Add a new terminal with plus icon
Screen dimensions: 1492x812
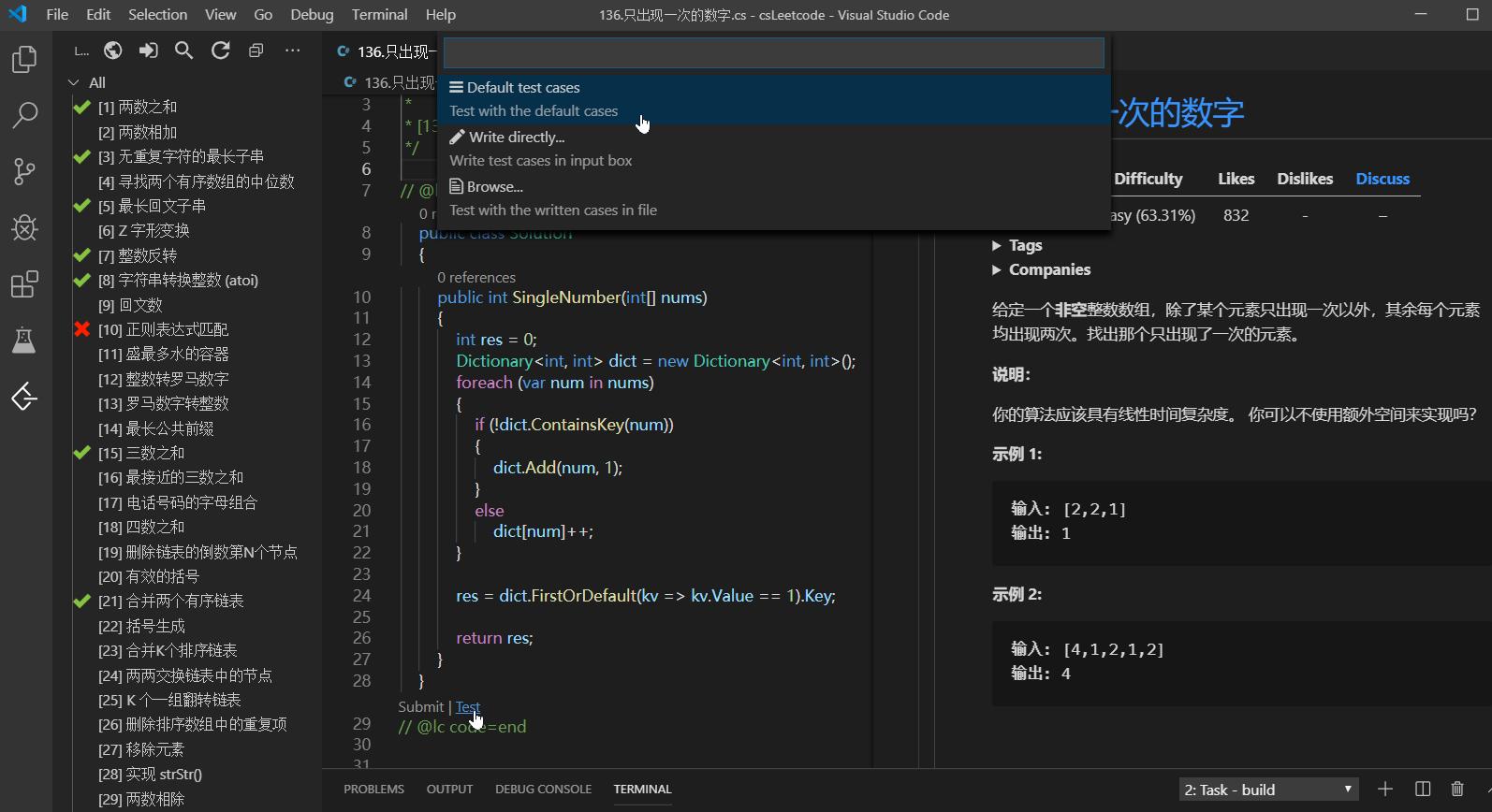click(1385, 790)
